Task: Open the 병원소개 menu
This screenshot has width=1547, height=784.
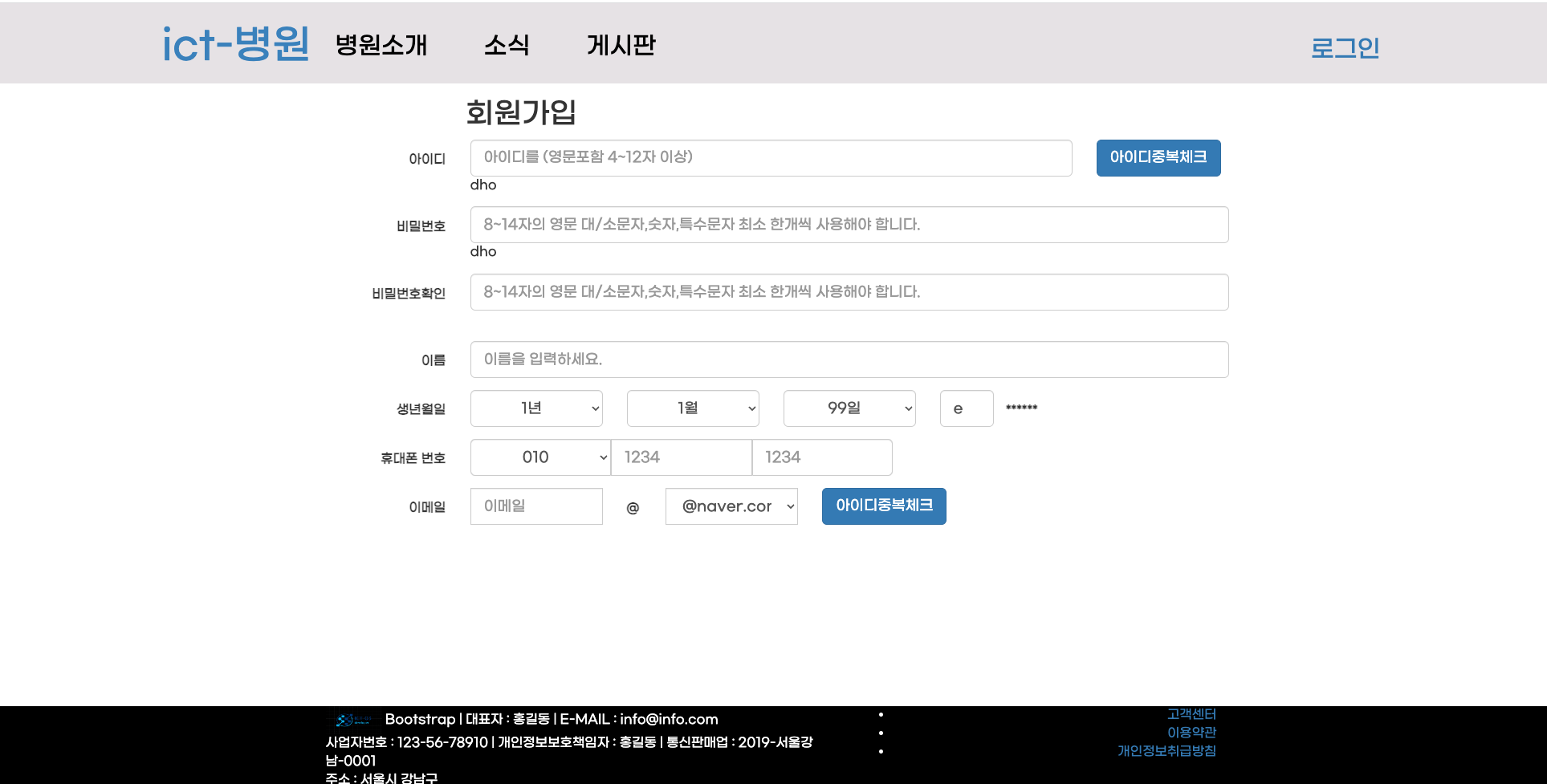Action: [x=381, y=45]
